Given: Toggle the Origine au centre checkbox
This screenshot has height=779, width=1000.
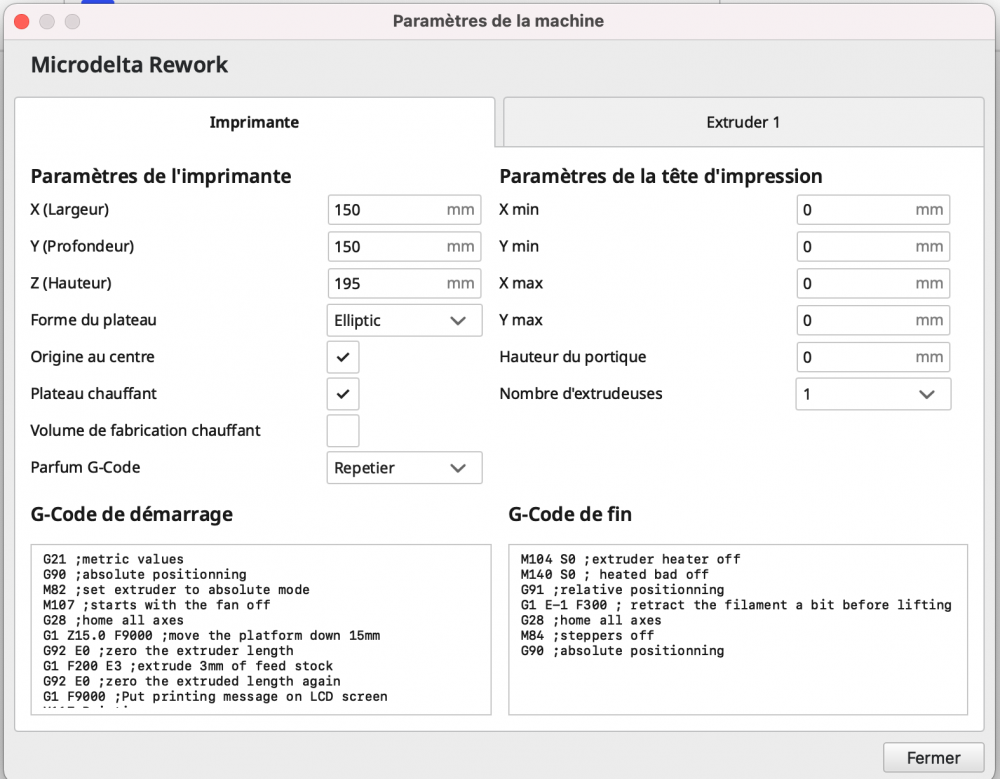Looking at the screenshot, I should pyautogui.click(x=343, y=357).
